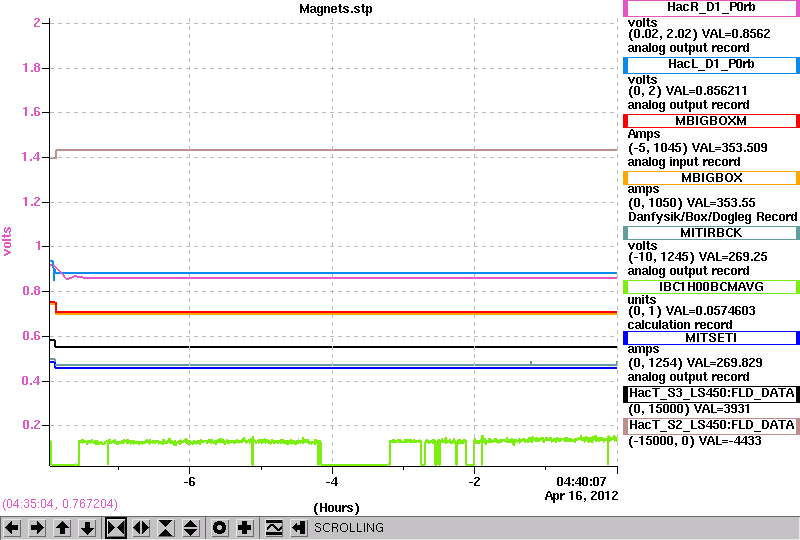Click the VAL=269.829 readout text
This screenshot has width=800, height=540.
coord(724,363)
